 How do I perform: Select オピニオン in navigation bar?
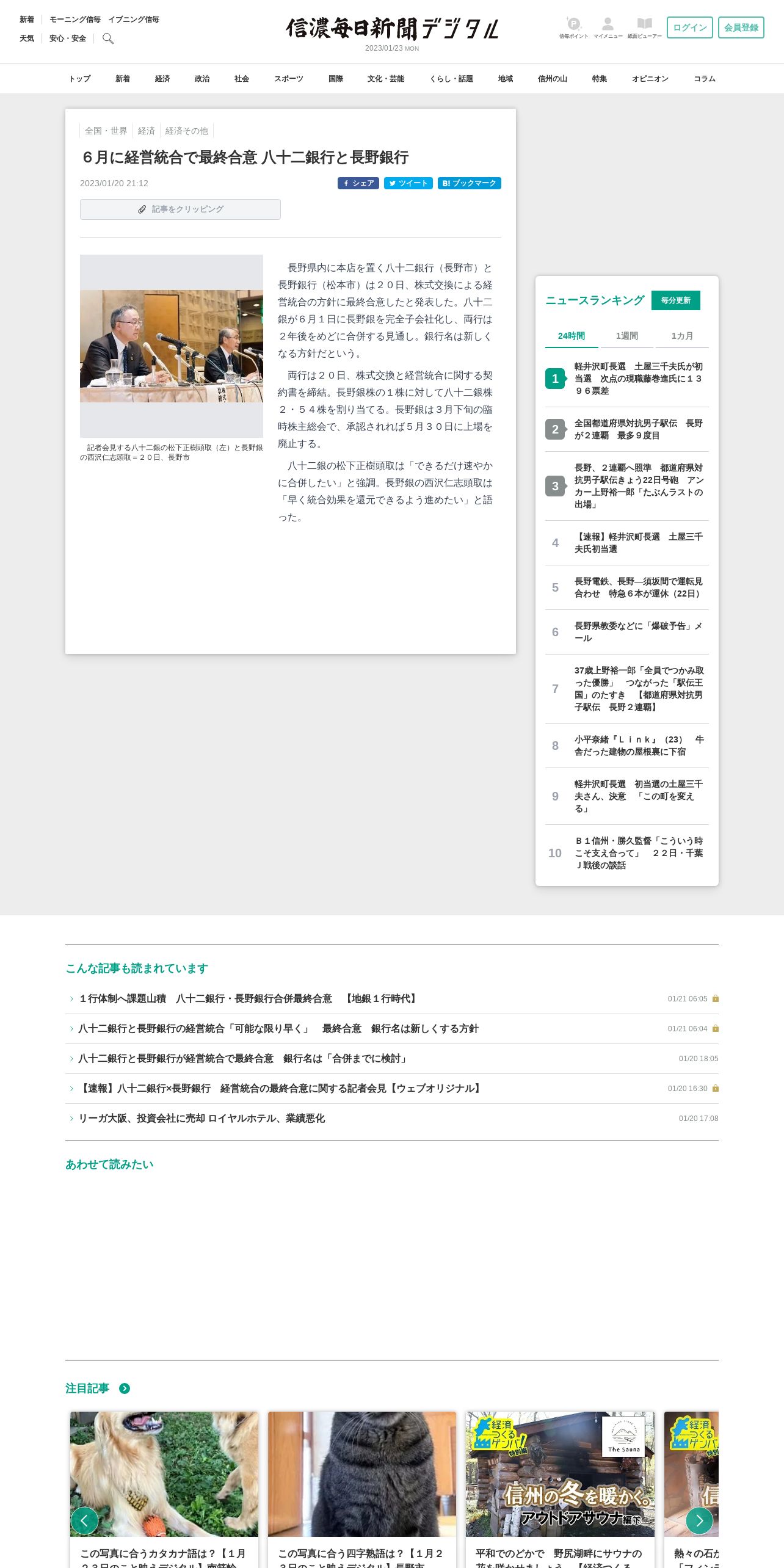pos(650,79)
